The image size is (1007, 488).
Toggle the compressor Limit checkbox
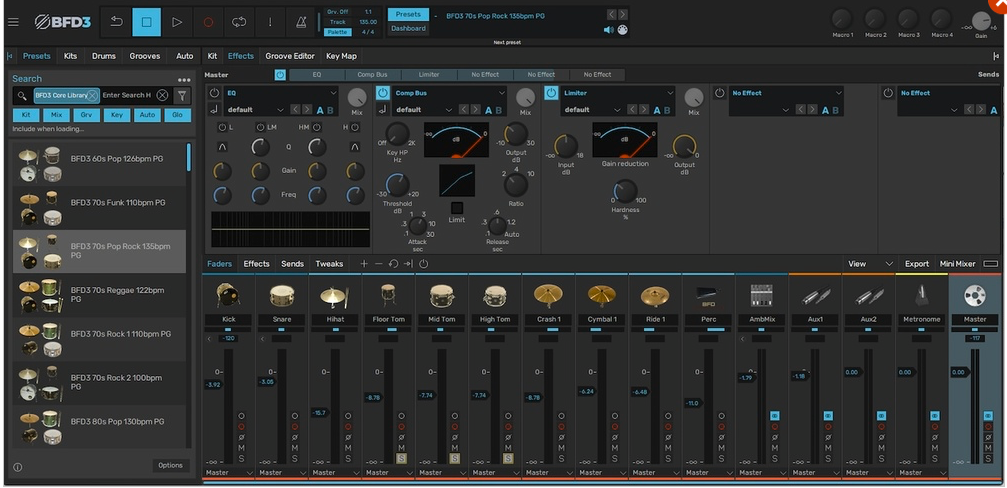(x=457, y=208)
